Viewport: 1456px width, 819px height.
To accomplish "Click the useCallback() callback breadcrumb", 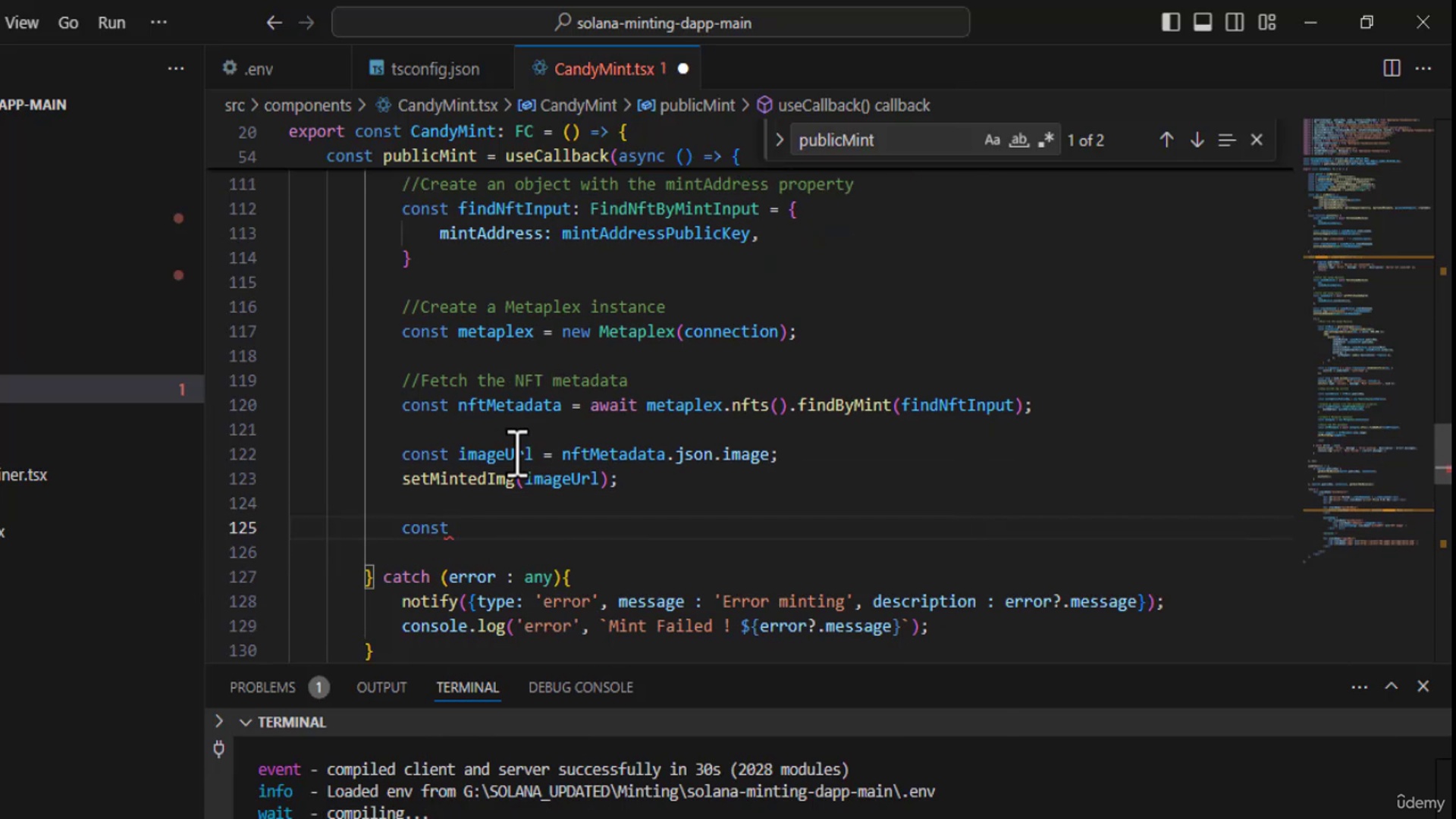I will coord(843,105).
